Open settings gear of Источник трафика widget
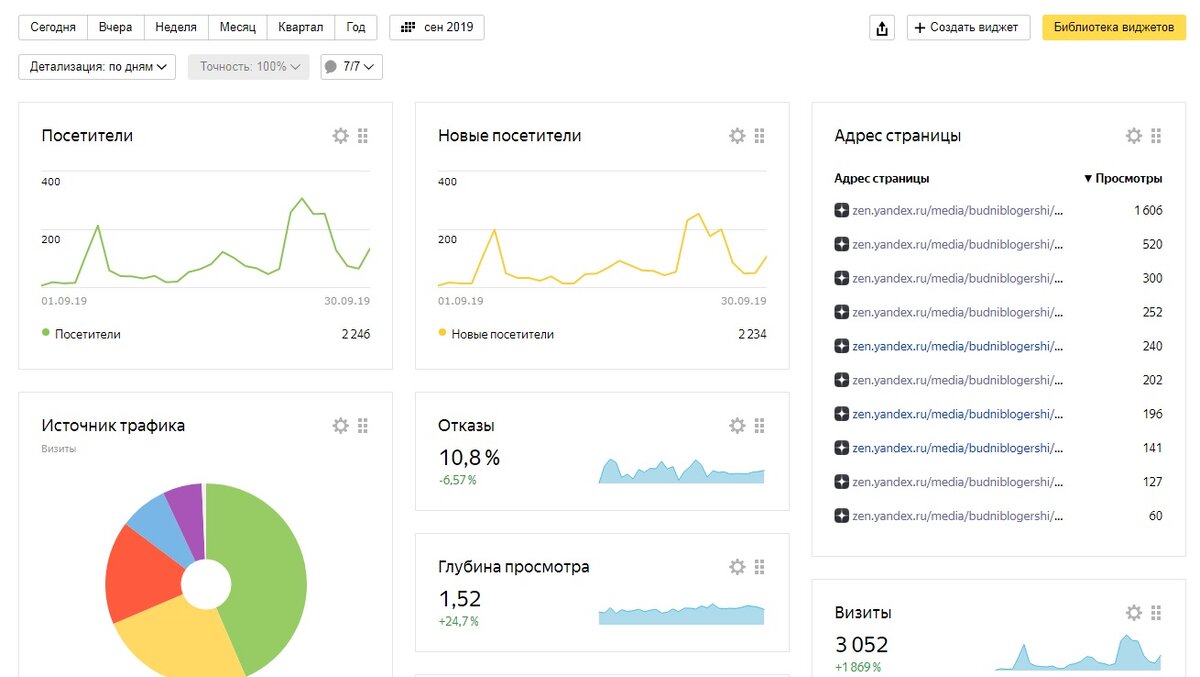This screenshot has width=1200, height=677. [340, 426]
